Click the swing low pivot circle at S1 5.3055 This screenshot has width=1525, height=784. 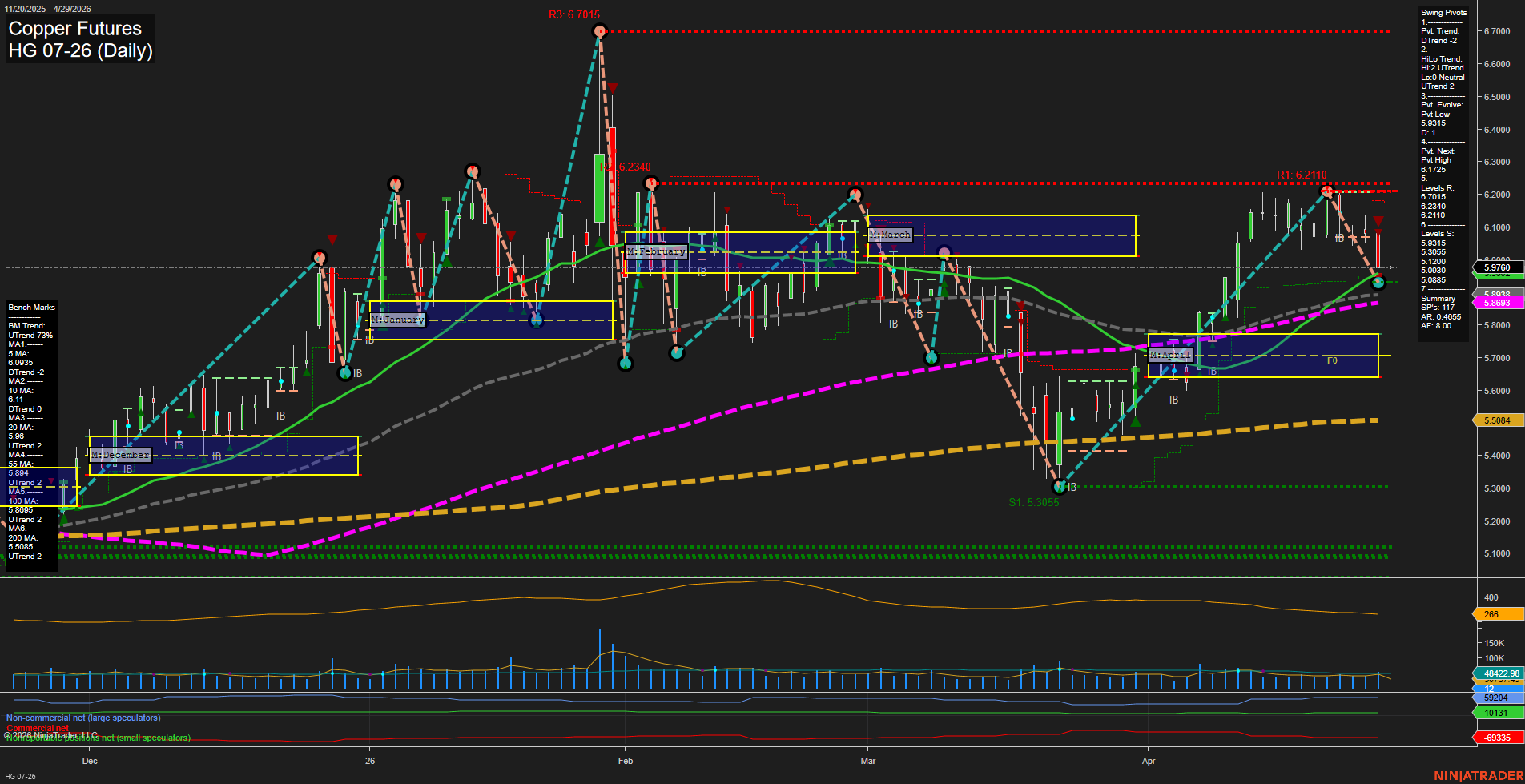coord(1060,486)
